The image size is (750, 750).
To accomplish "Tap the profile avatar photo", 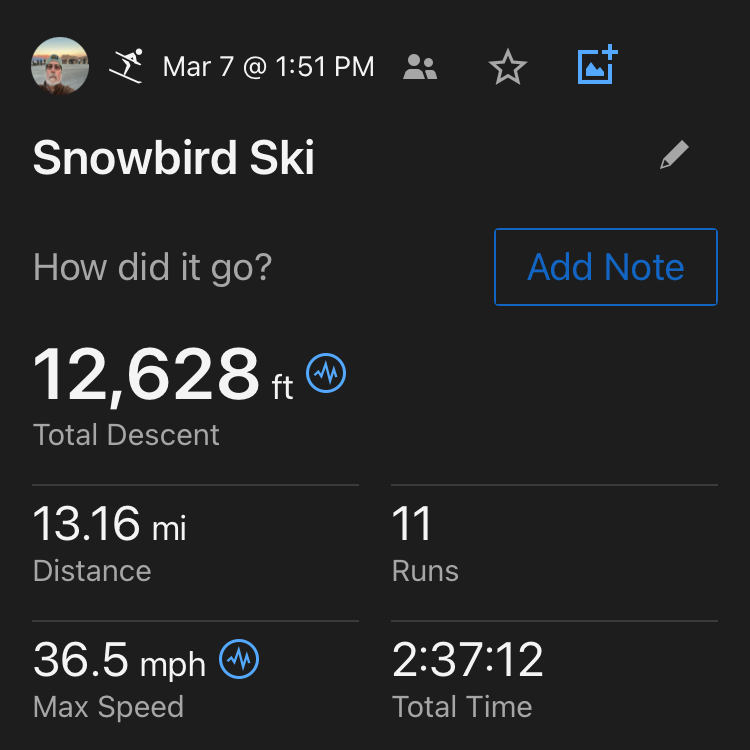I will 61,66.
